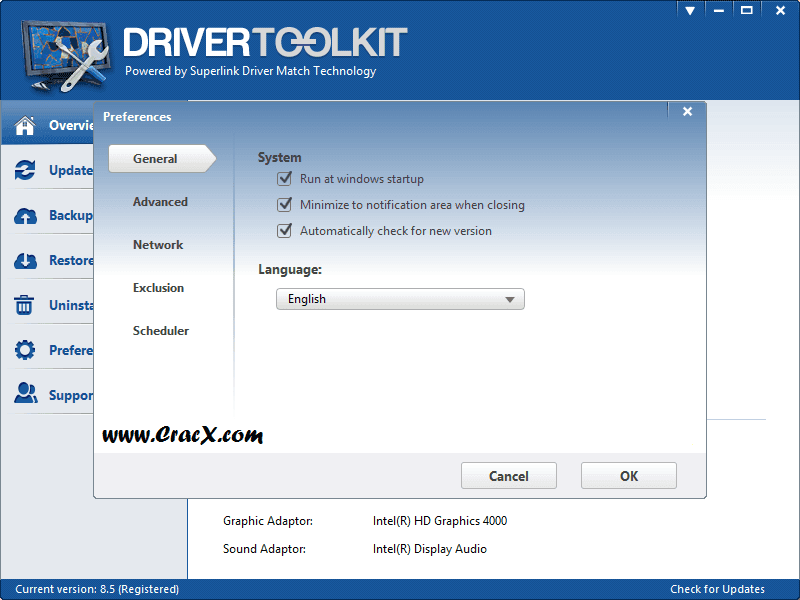Open the Update section label in the sidebar
Image resolution: width=800 pixels, height=600 pixels.
click(x=71, y=170)
